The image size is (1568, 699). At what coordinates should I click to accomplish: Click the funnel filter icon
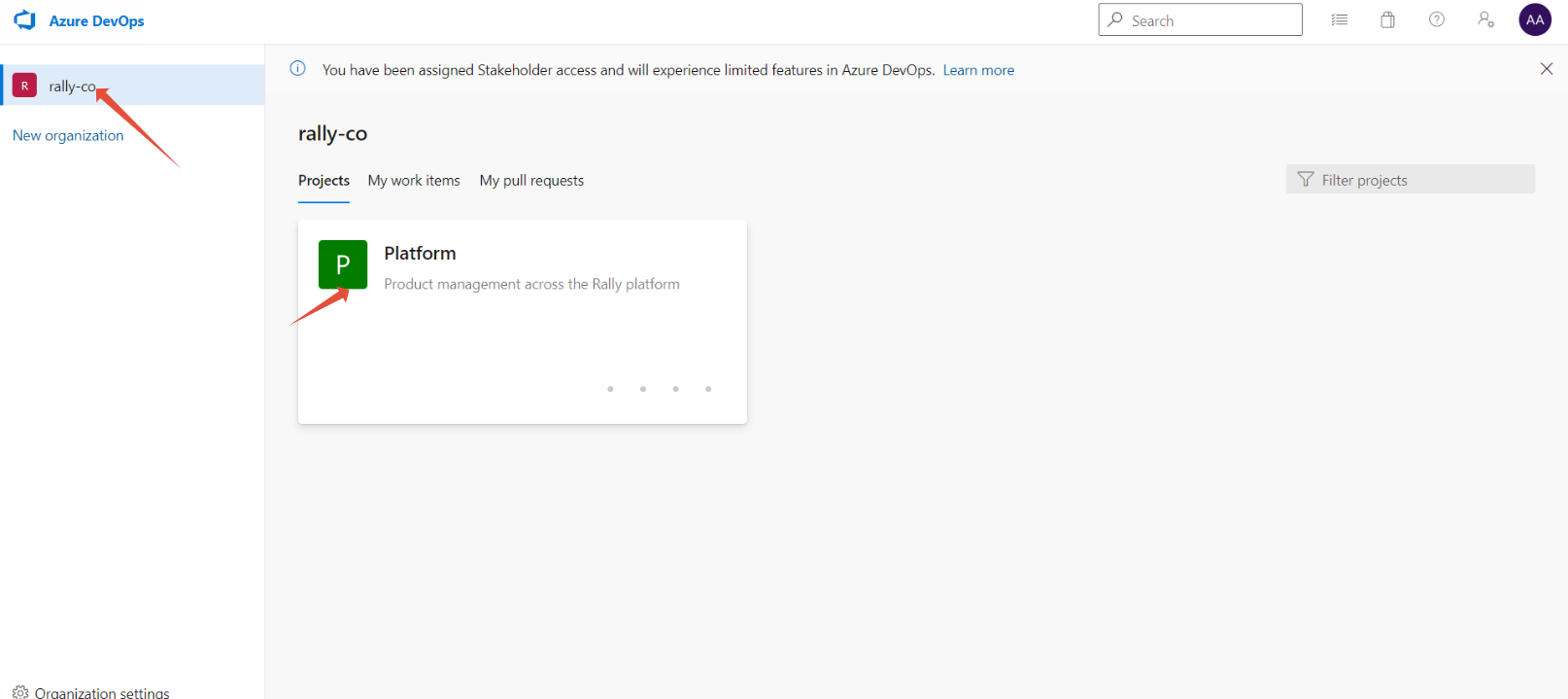[1306, 179]
